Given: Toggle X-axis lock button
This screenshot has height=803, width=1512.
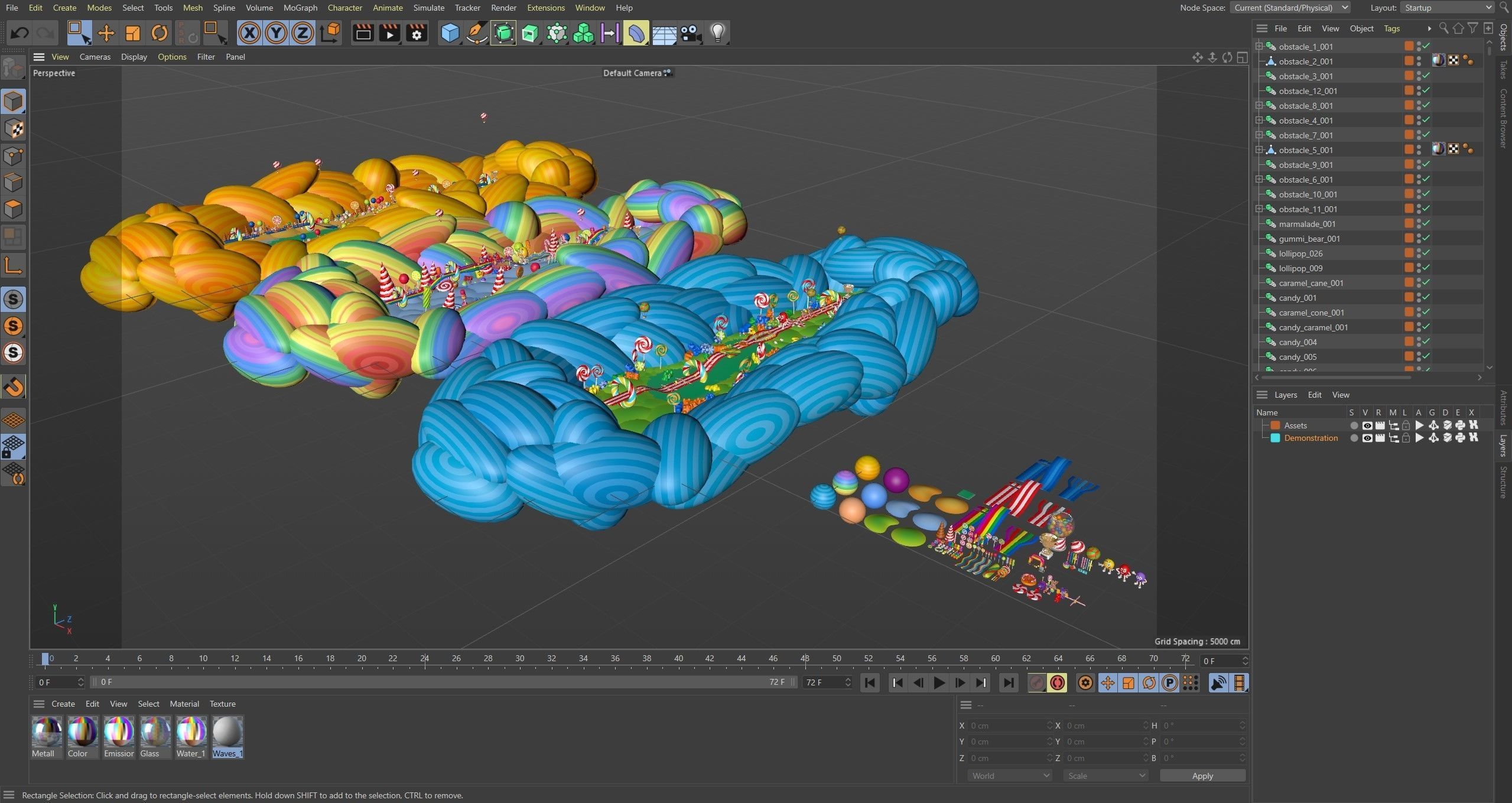Looking at the screenshot, I should pyautogui.click(x=249, y=33).
